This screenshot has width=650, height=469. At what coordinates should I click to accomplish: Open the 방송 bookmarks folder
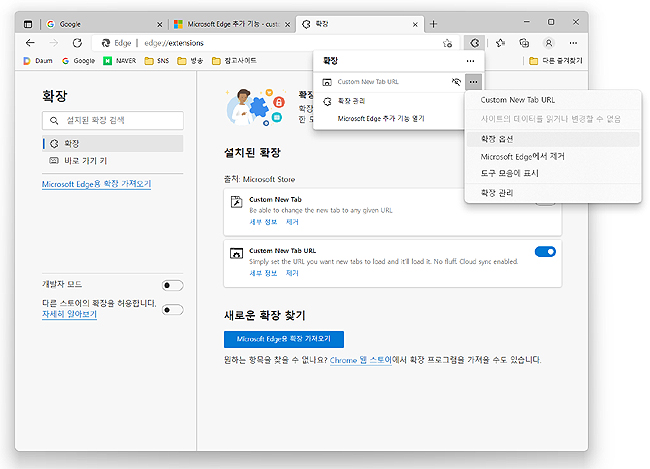(190, 61)
